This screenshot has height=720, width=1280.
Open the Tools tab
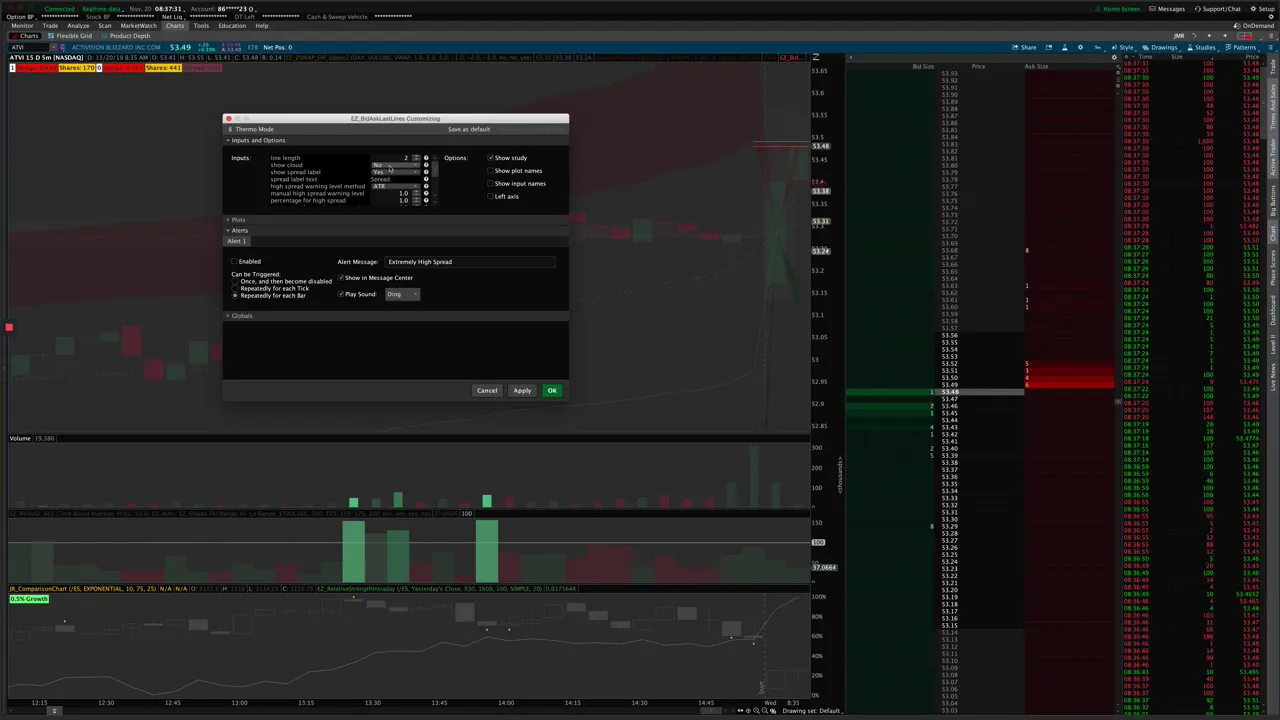tap(201, 26)
